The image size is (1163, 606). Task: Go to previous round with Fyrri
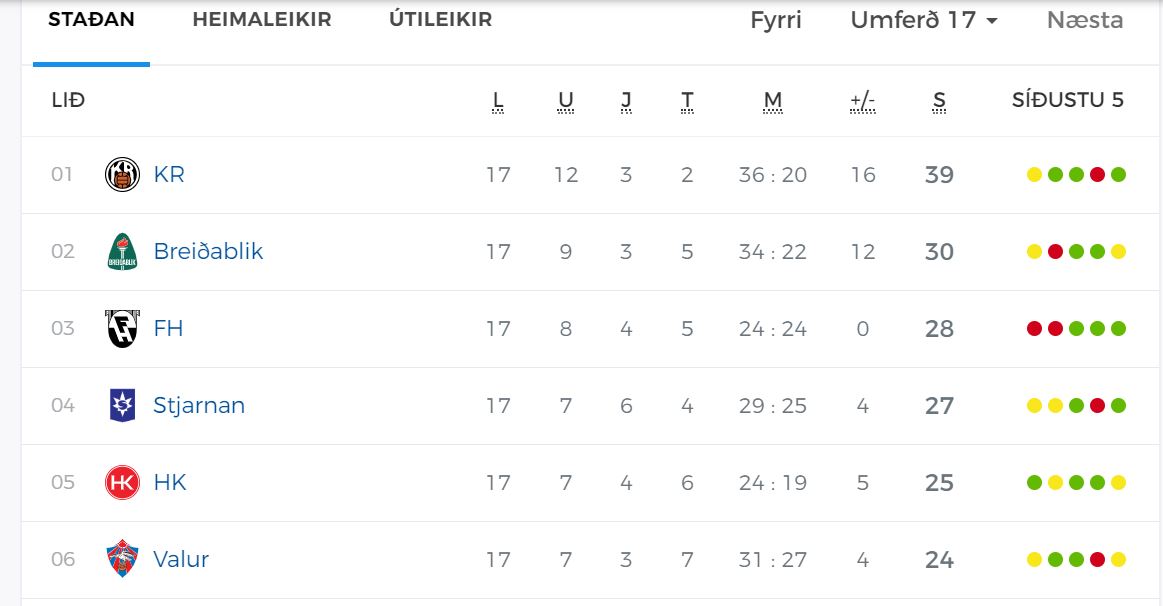click(x=776, y=20)
